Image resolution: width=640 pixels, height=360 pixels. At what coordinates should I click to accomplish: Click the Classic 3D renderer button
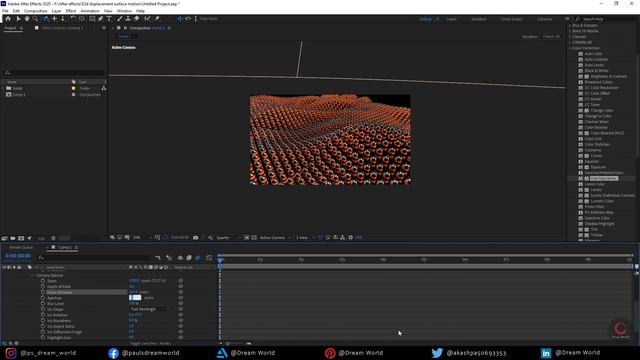pyautogui.click(x=551, y=36)
